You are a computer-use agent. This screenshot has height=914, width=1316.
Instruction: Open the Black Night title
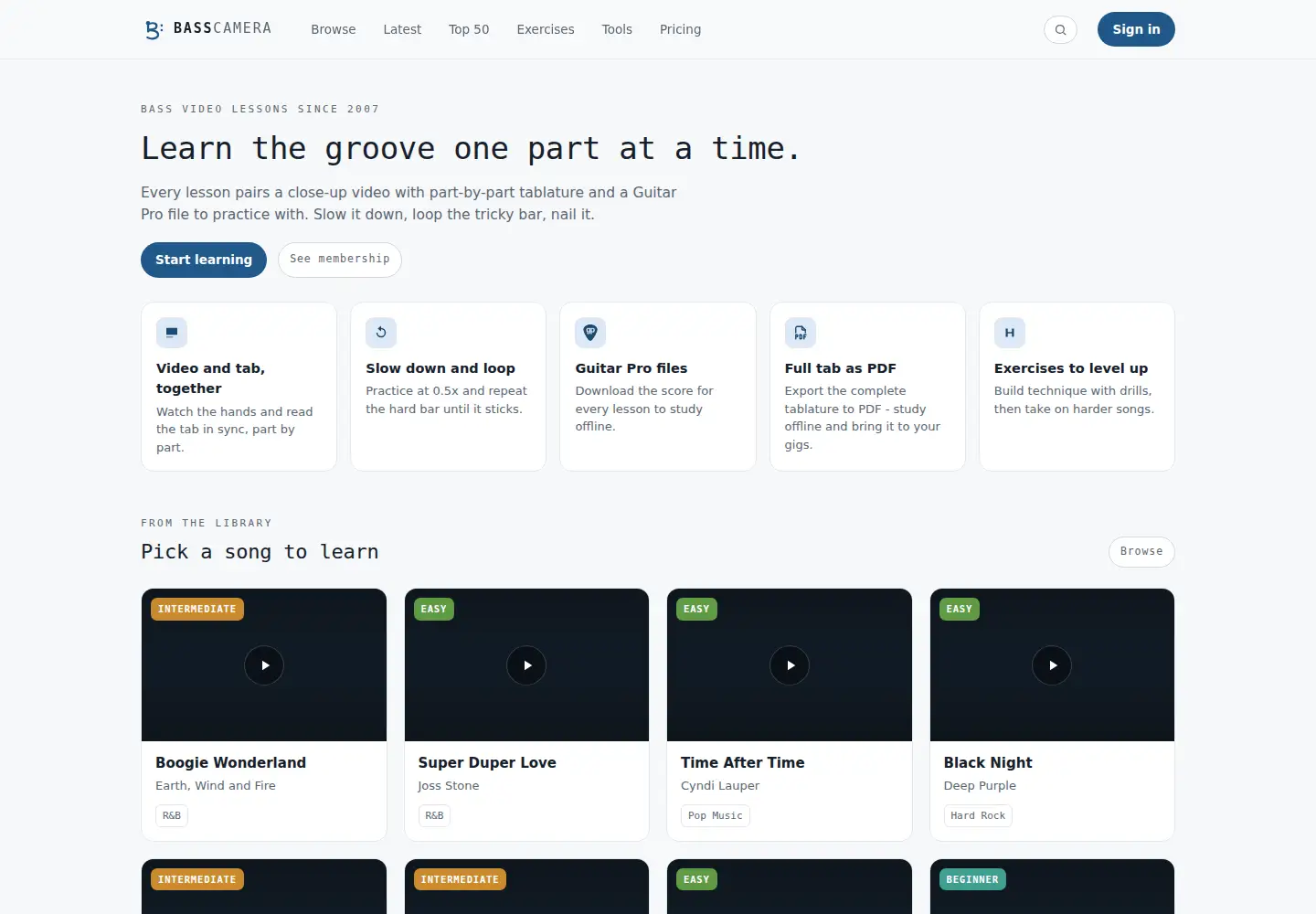tap(988, 762)
